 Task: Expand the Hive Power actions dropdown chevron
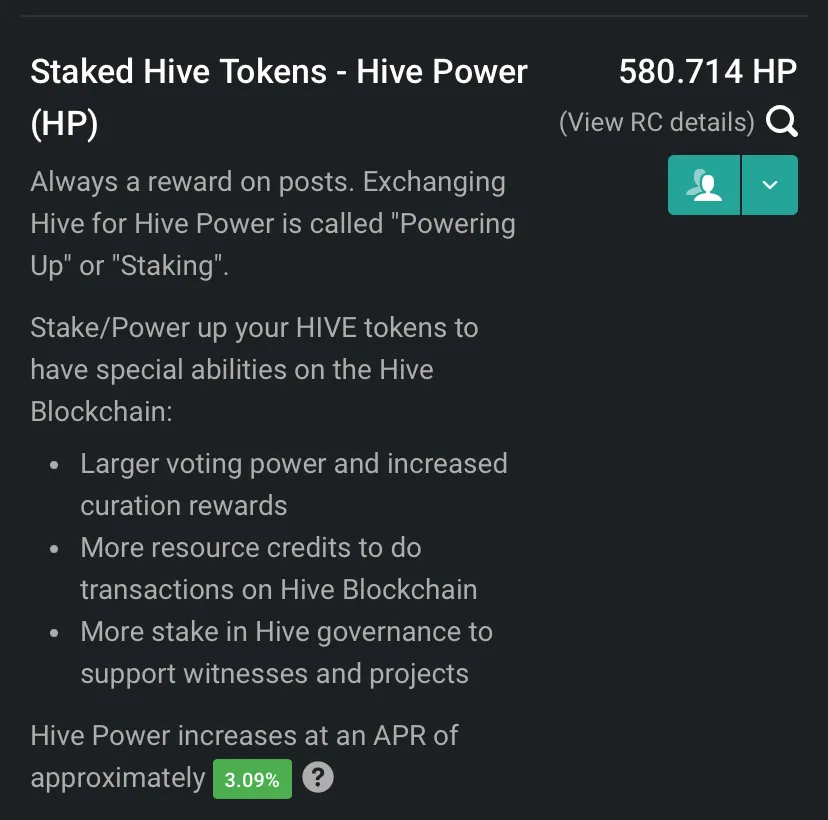pyautogui.click(x=770, y=185)
